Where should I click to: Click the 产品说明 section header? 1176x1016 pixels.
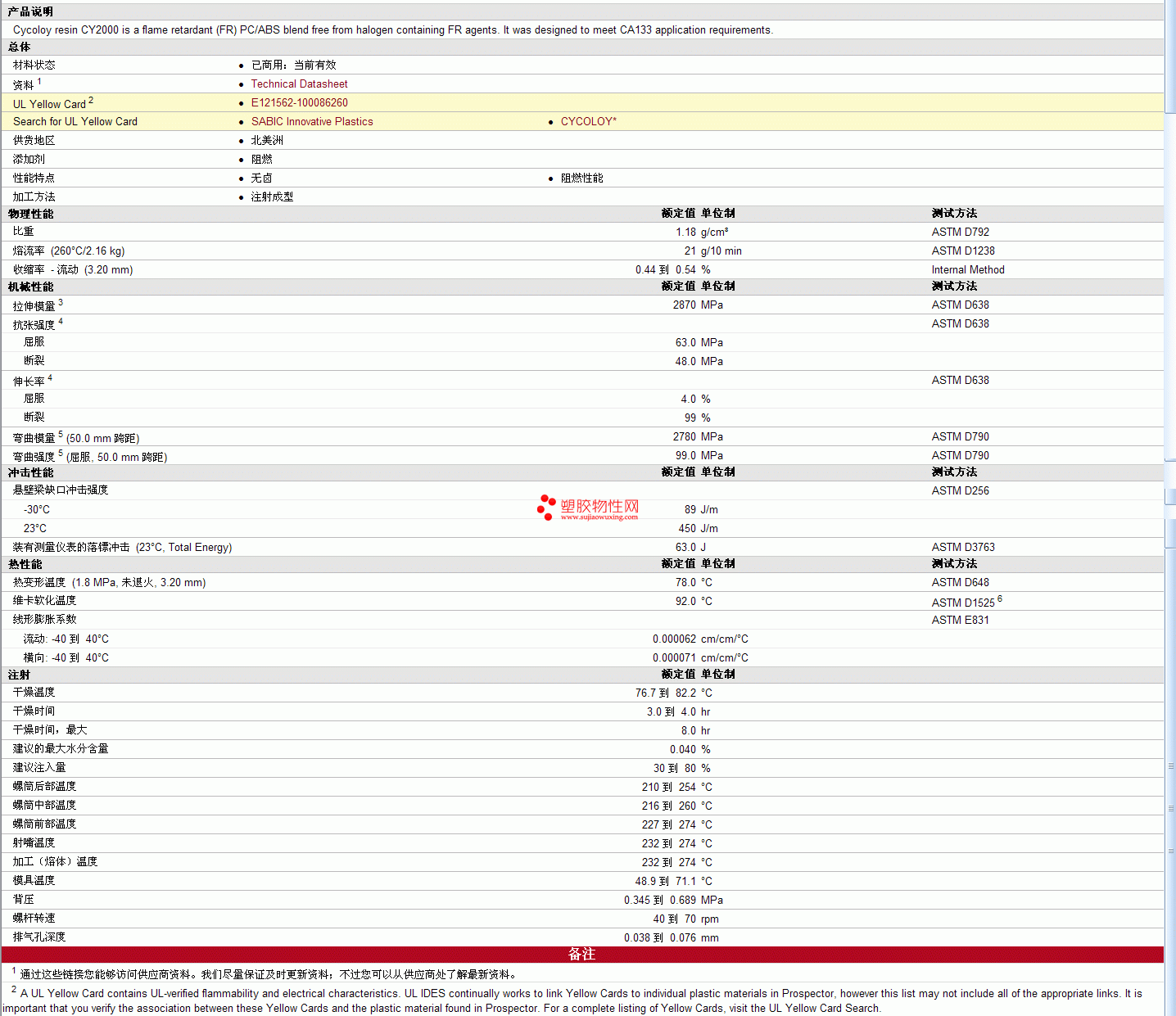(30, 11)
